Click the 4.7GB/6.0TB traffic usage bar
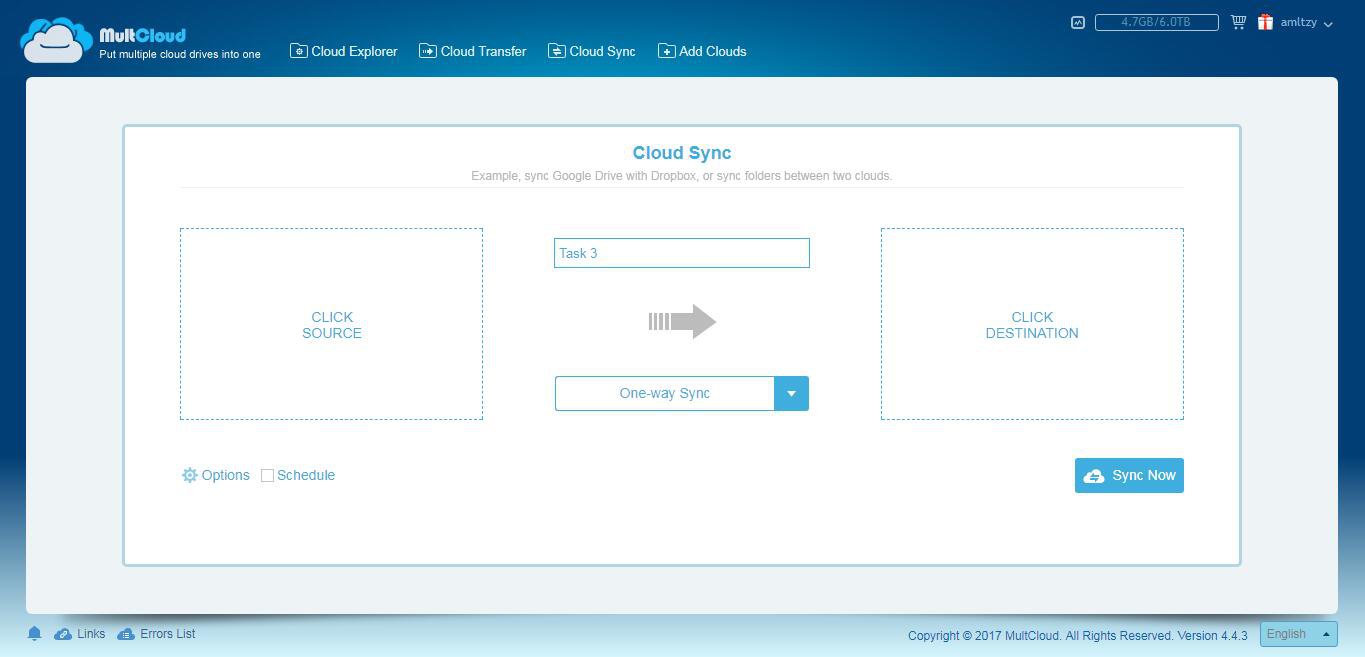Image resolution: width=1365 pixels, height=657 pixels. (x=1157, y=22)
